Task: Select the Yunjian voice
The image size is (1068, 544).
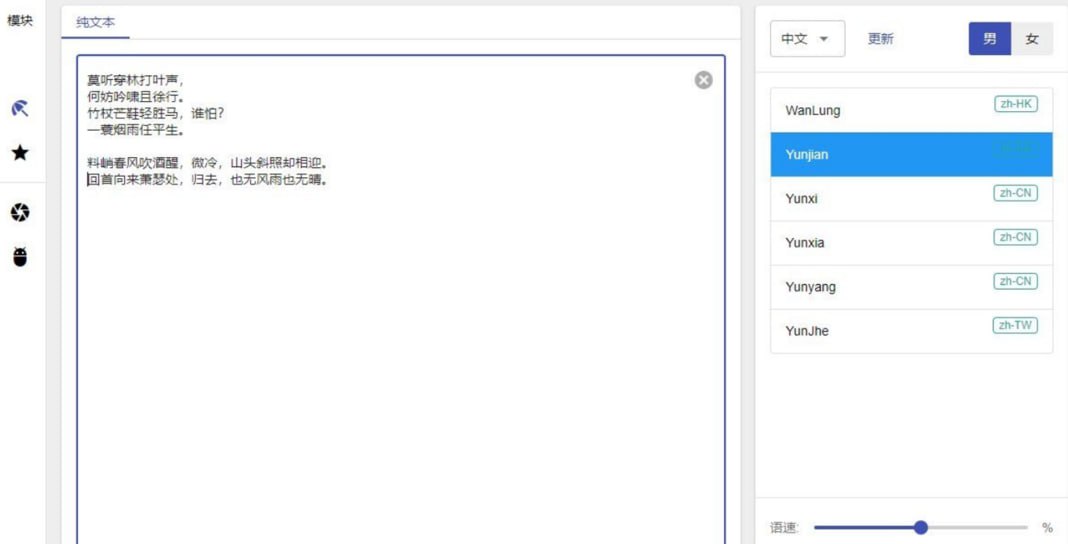Action: pos(807,155)
